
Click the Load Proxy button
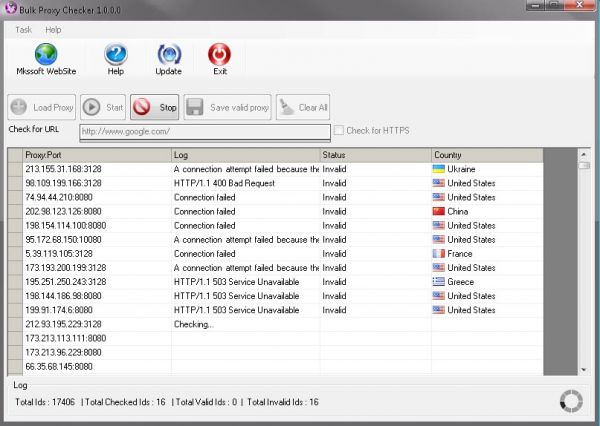42,107
